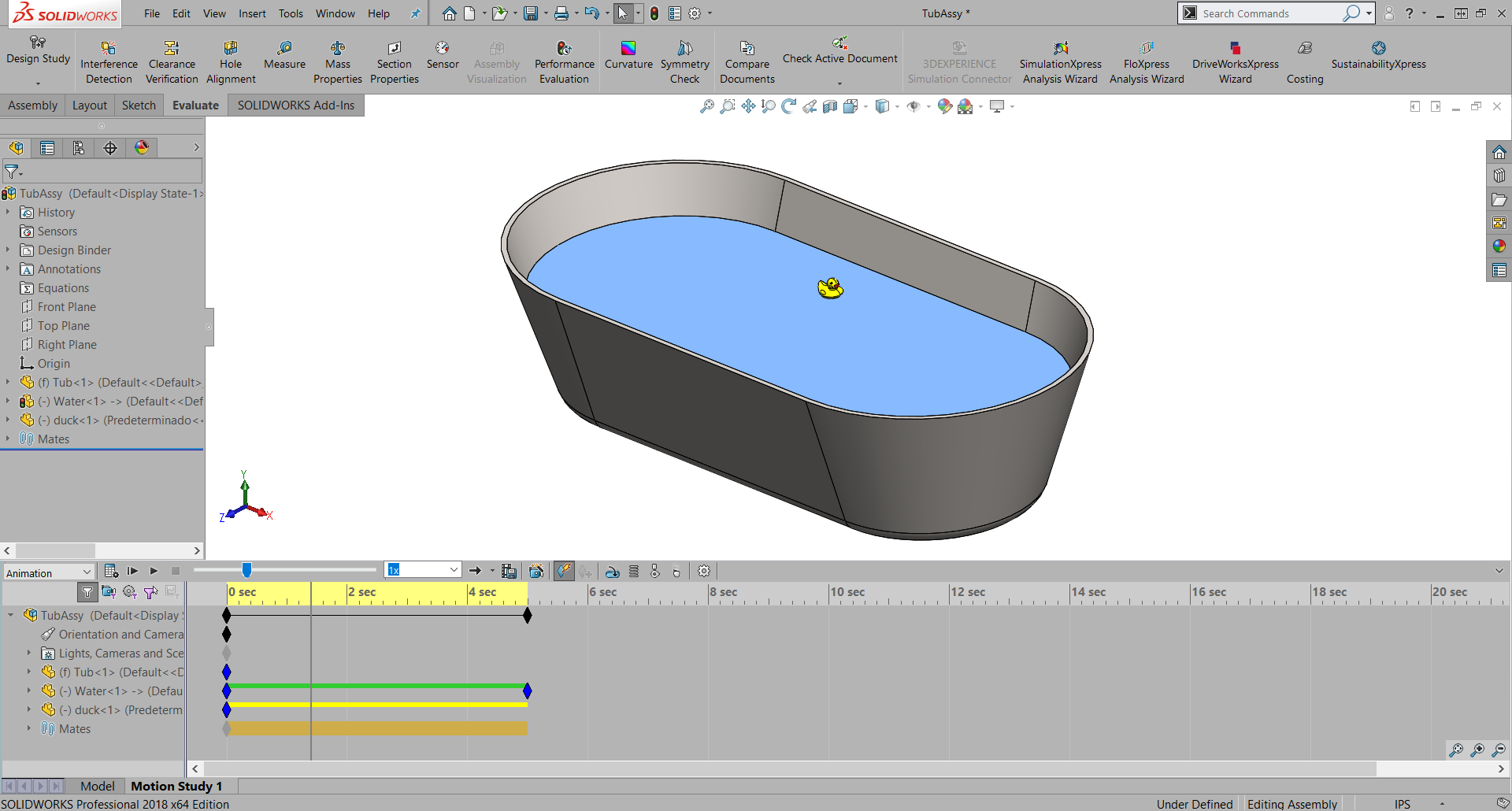
Task: Click Edit Appearance colored ball icon
Action: (x=945, y=106)
